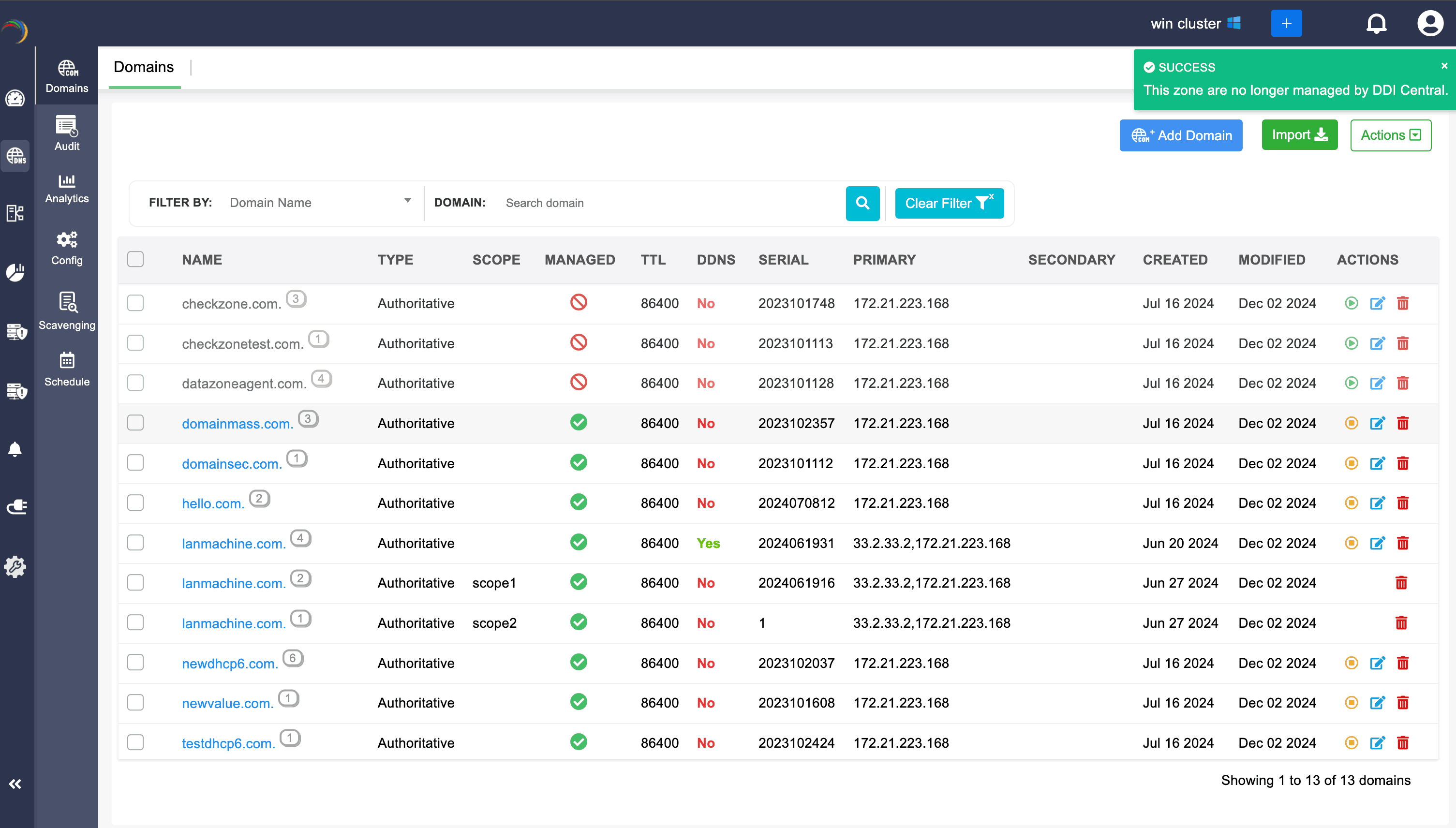The height and width of the screenshot is (828, 1456).
Task: Toggle the select-all checkbox in table header
Action: click(x=135, y=259)
